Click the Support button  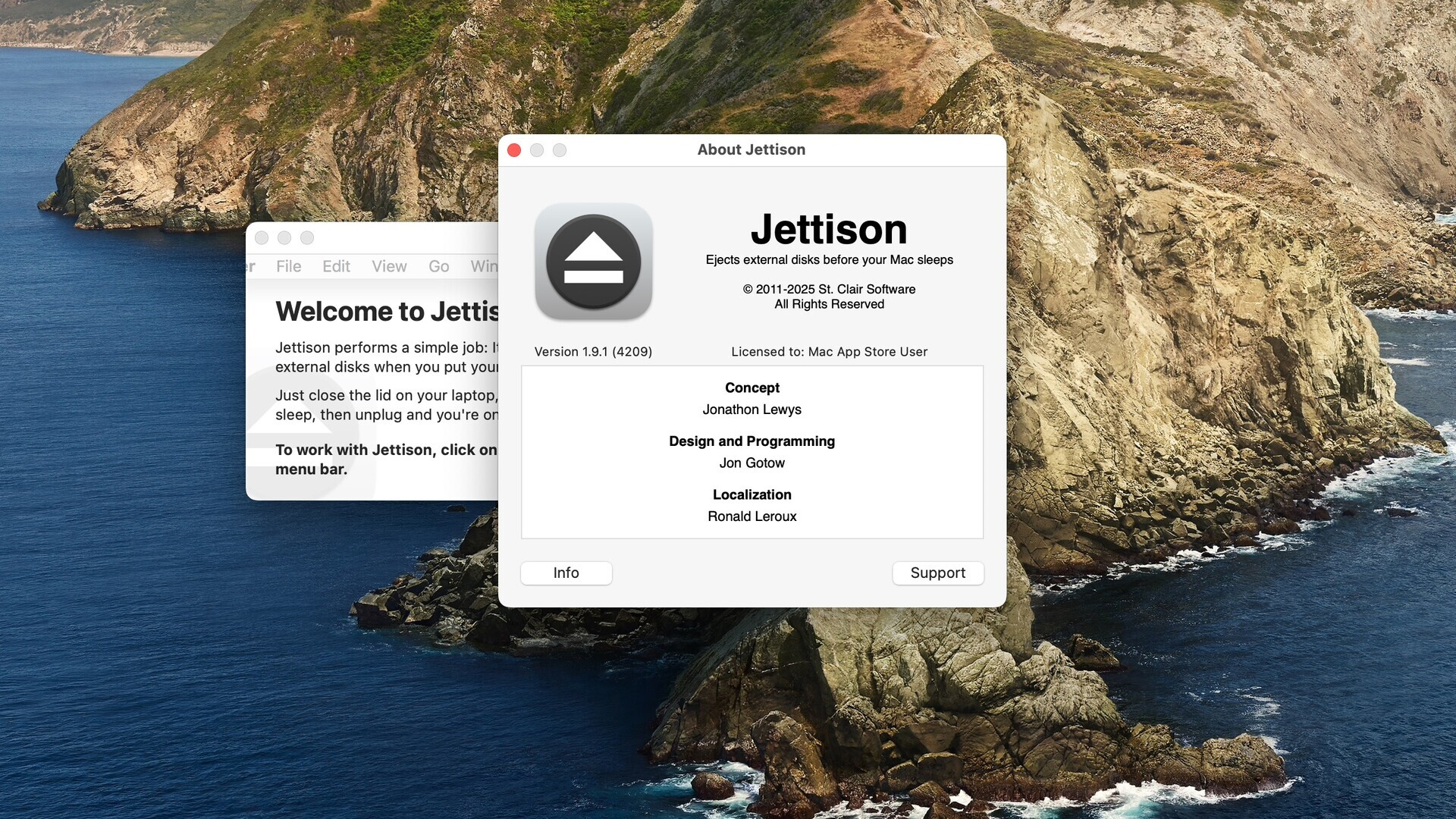tap(938, 573)
